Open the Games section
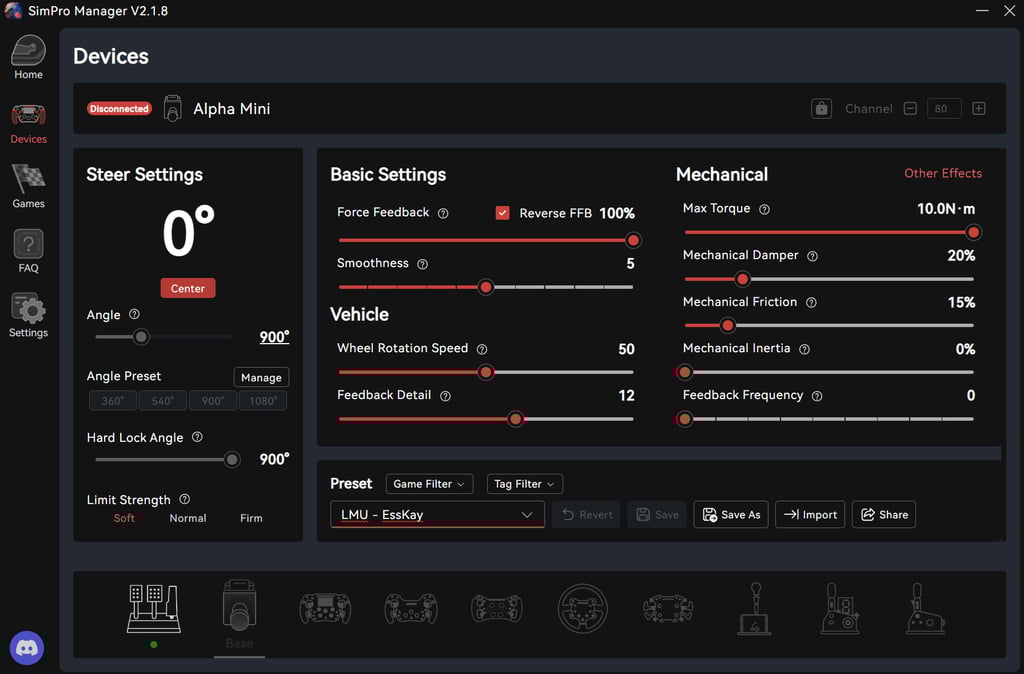This screenshot has width=1024, height=674. (28, 187)
